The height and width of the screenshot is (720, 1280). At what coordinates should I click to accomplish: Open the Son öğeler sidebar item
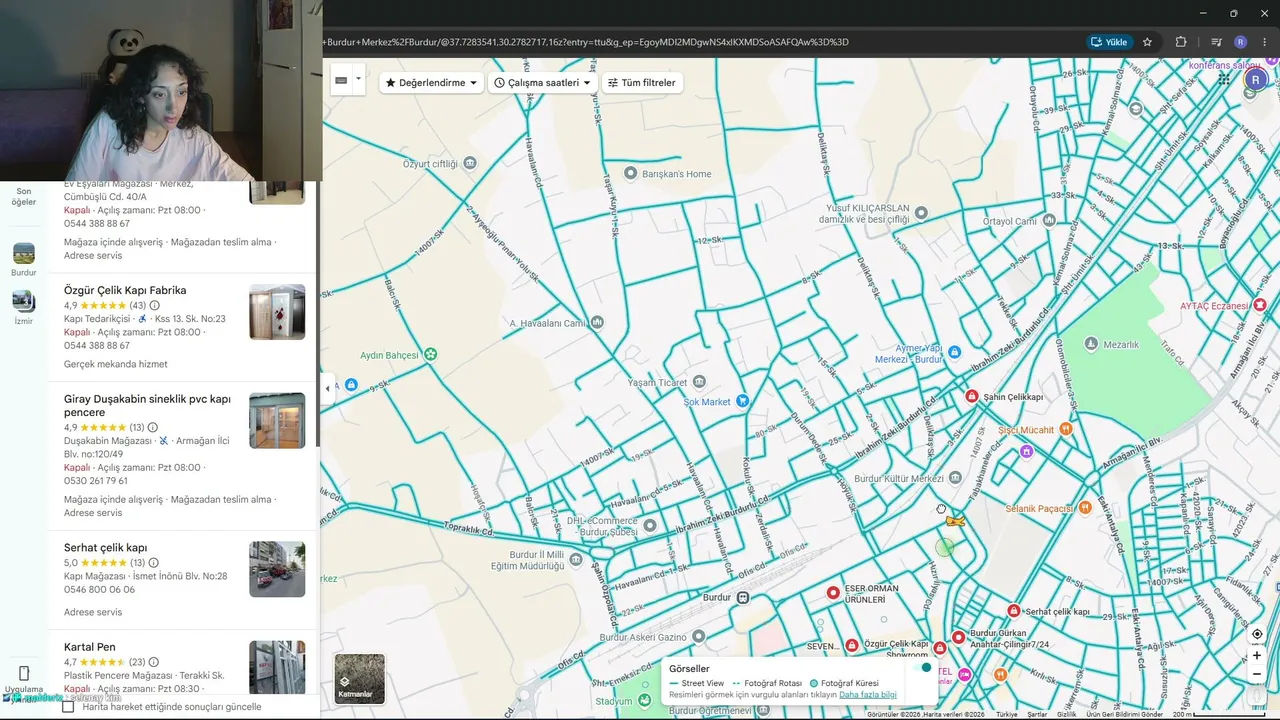23,196
